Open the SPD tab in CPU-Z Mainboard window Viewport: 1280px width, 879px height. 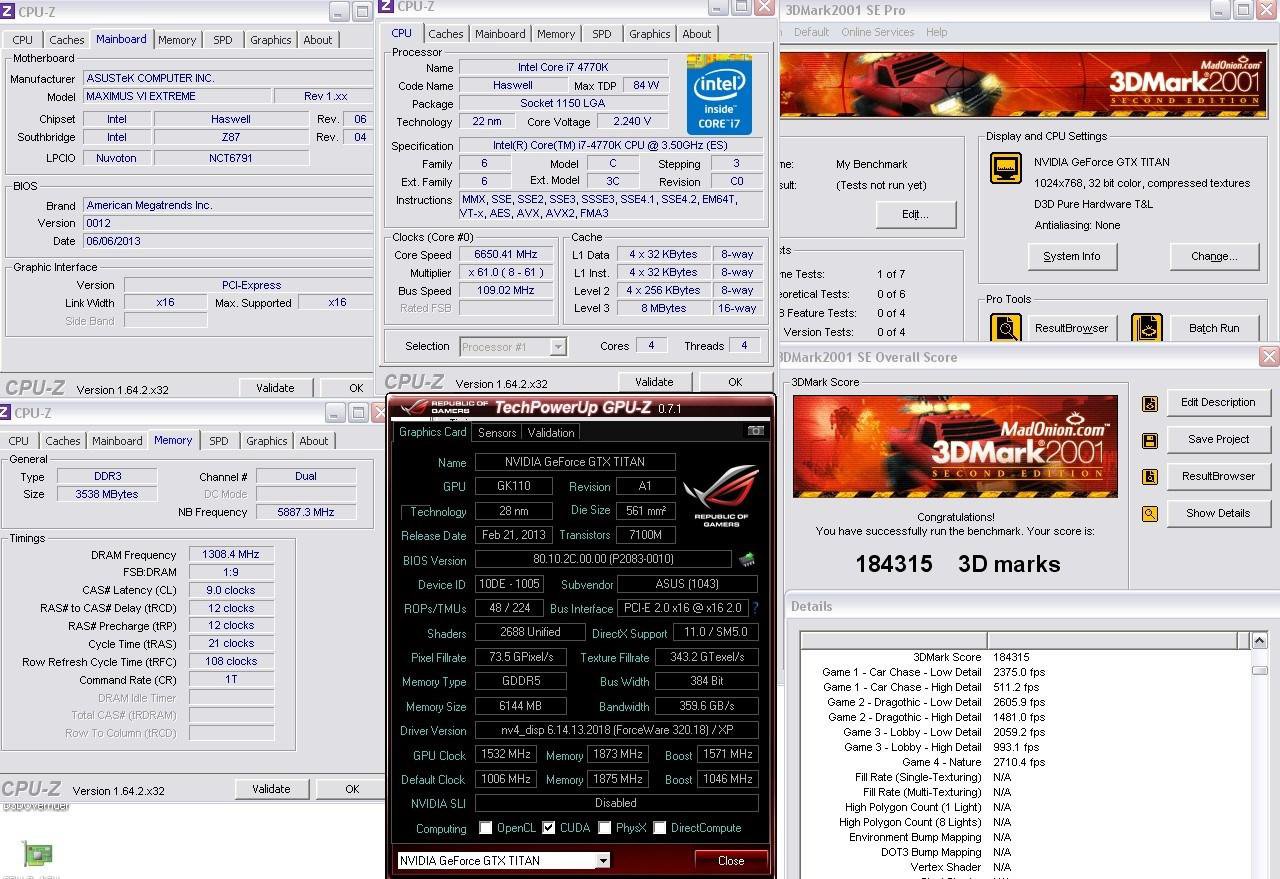pos(223,40)
